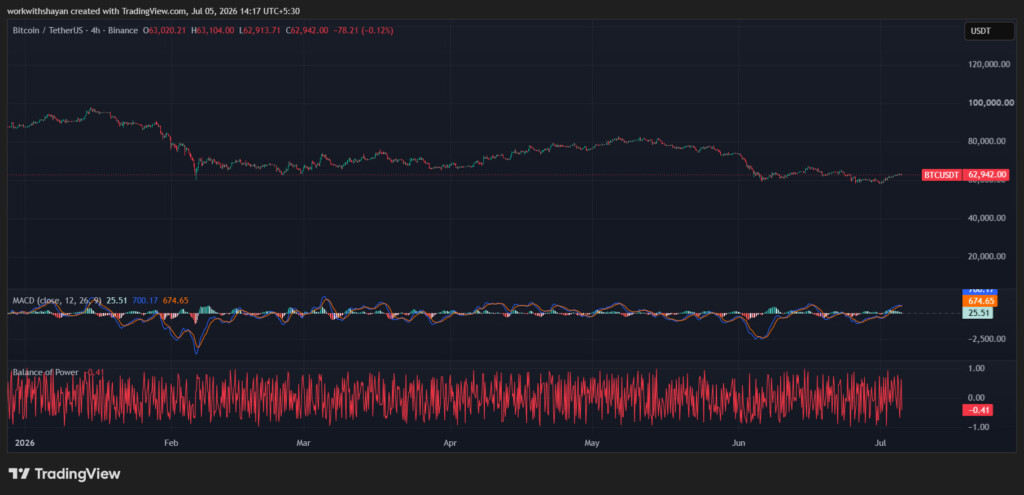This screenshot has width=1024, height=495.
Task: Click the Apr label on time axis
Action: click(x=451, y=443)
